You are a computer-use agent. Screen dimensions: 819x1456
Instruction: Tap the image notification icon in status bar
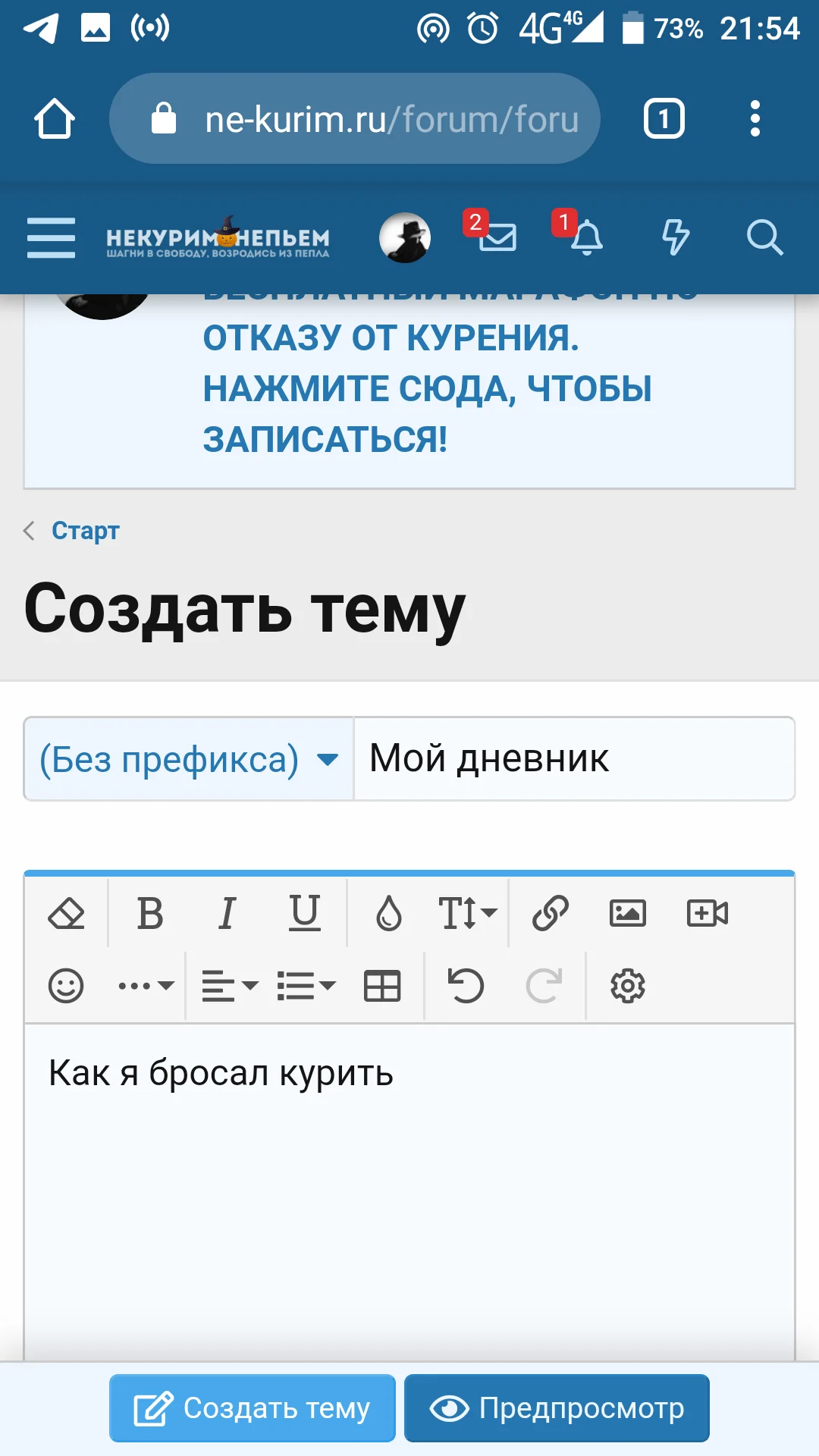[x=96, y=29]
